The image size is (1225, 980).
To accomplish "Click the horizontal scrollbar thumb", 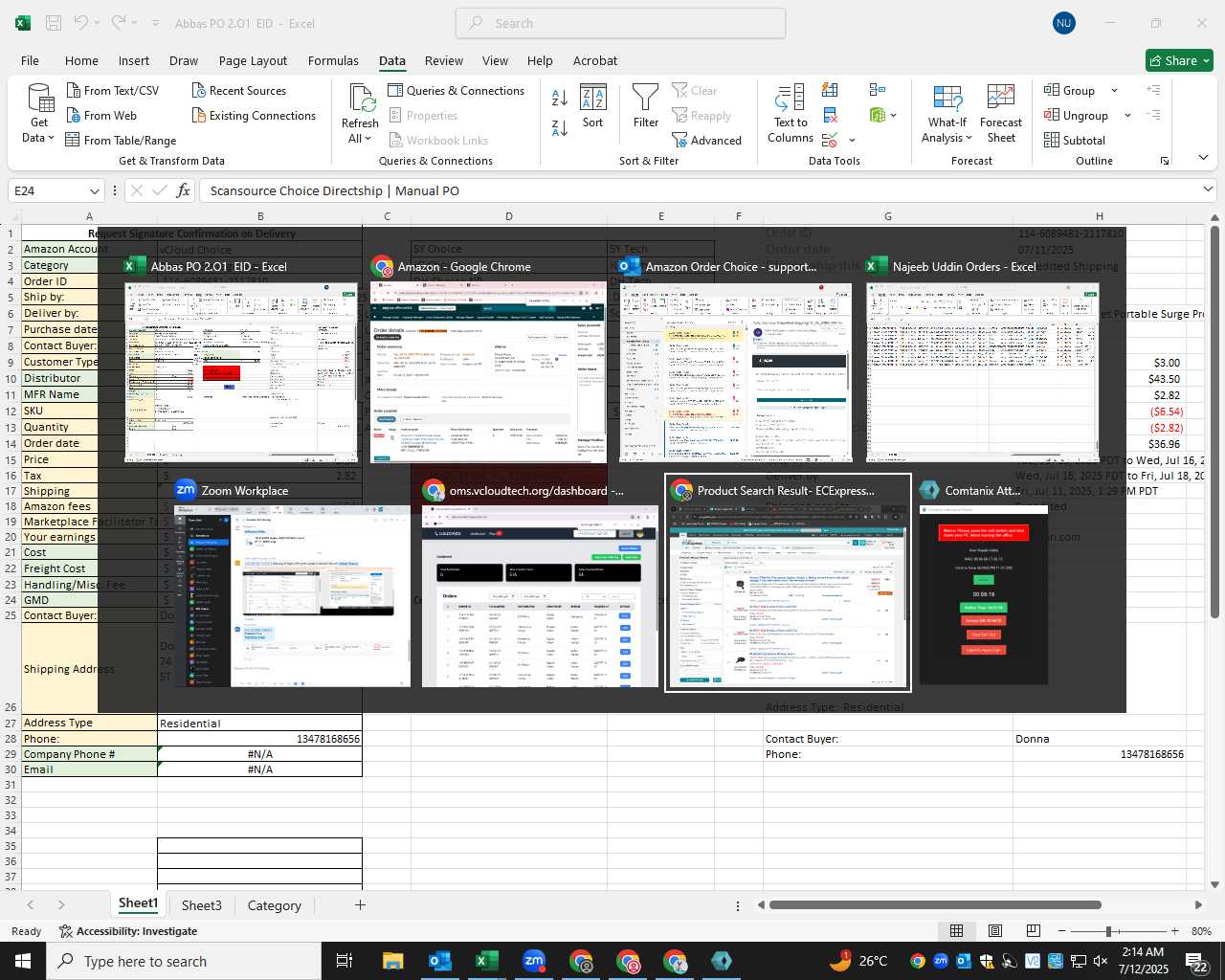I will pyautogui.click(x=935, y=904).
